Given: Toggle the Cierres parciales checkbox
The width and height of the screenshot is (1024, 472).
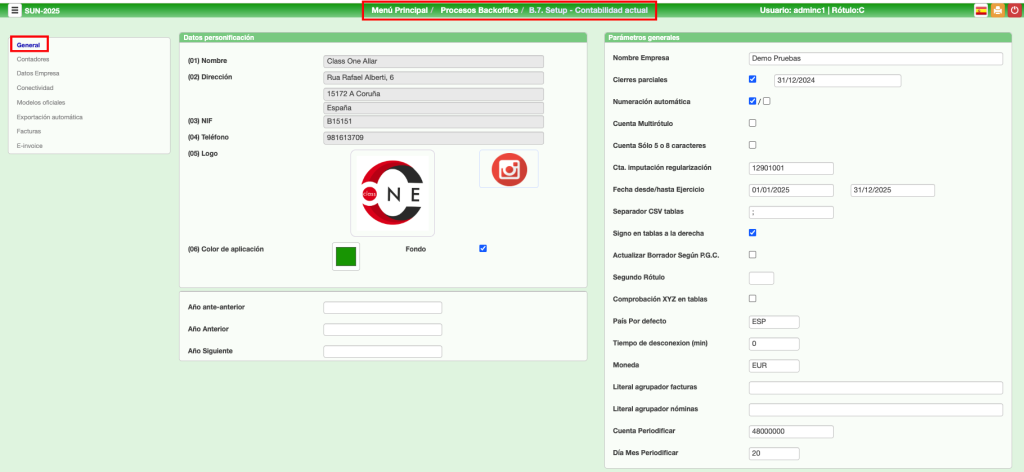Looking at the screenshot, I should coord(753,79).
